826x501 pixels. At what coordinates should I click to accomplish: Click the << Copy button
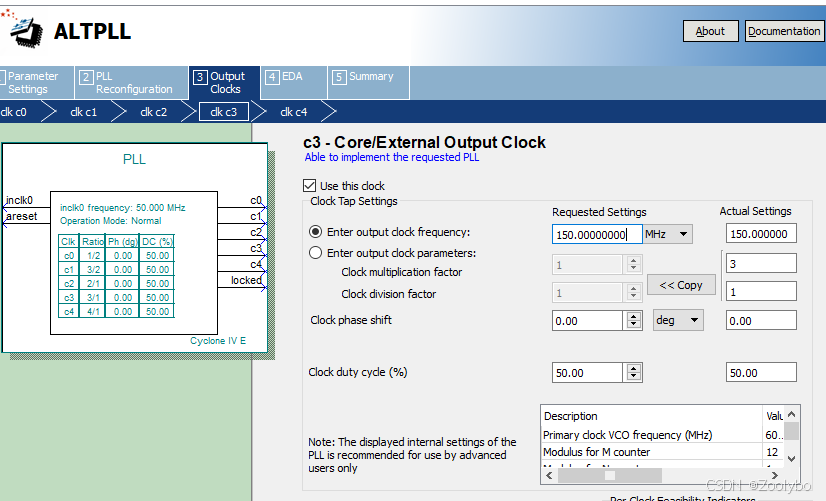click(x=681, y=285)
